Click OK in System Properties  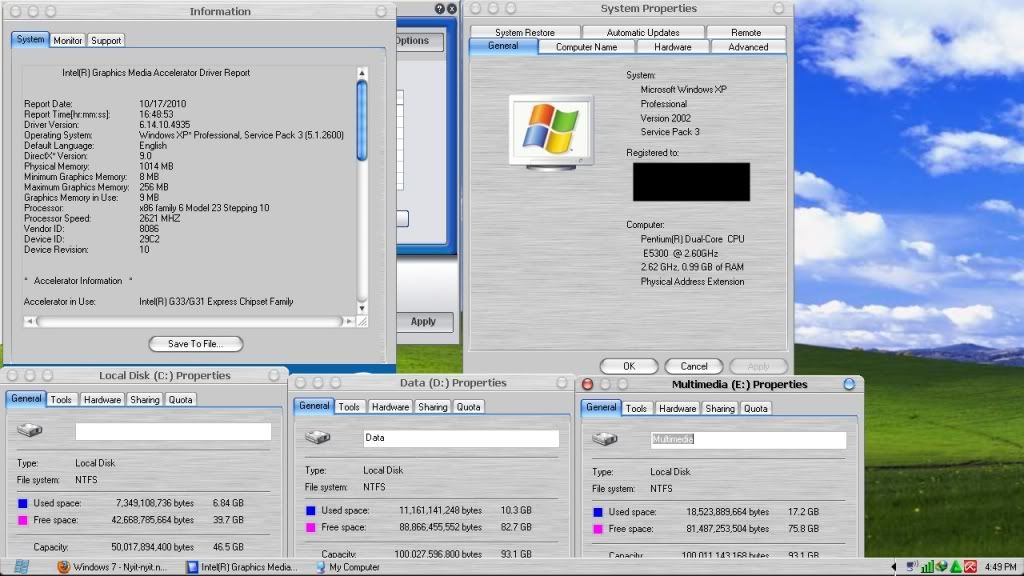coord(629,366)
